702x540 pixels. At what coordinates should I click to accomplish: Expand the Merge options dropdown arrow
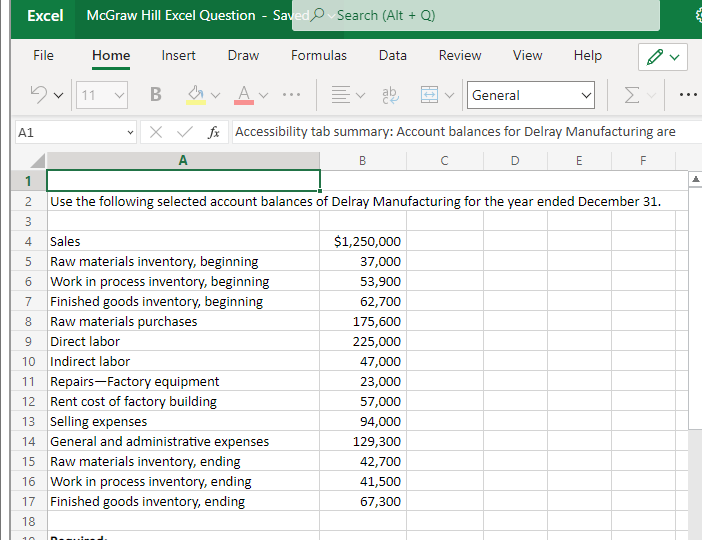click(449, 95)
